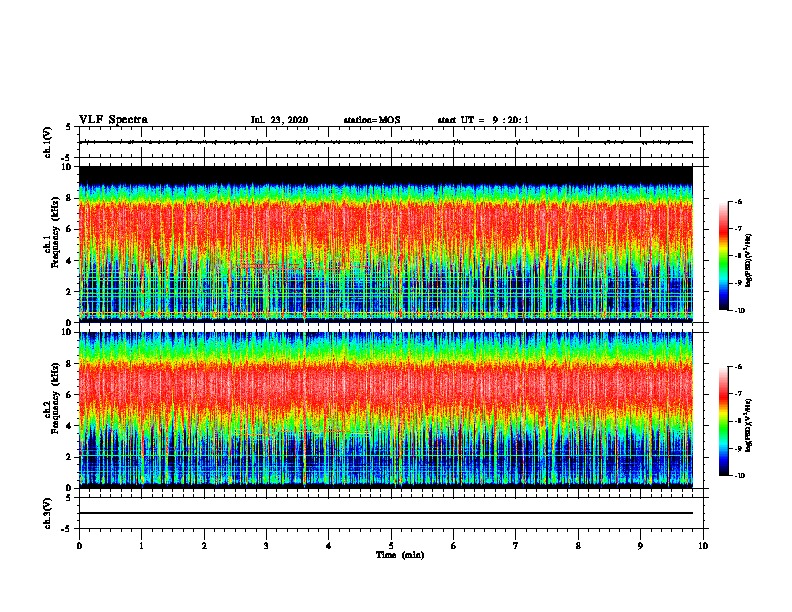Click time axis tick label "8"
Viewport: 792px width, 612px height.
tap(578, 546)
